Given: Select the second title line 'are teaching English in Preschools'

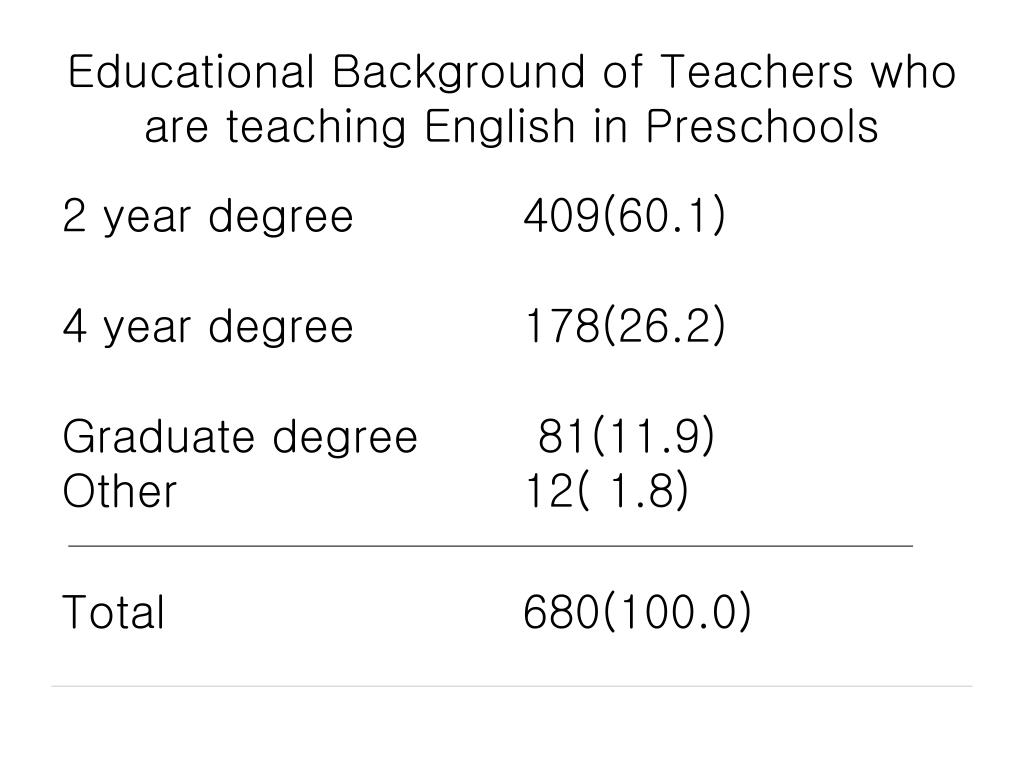Looking at the screenshot, I should 511,126.
